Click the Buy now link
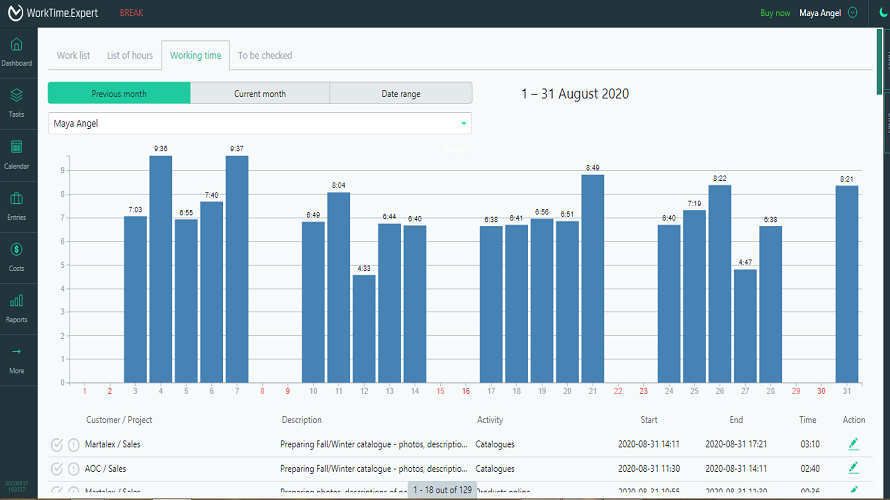This screenshot has height=500, width=890. [x=775, y=13]
